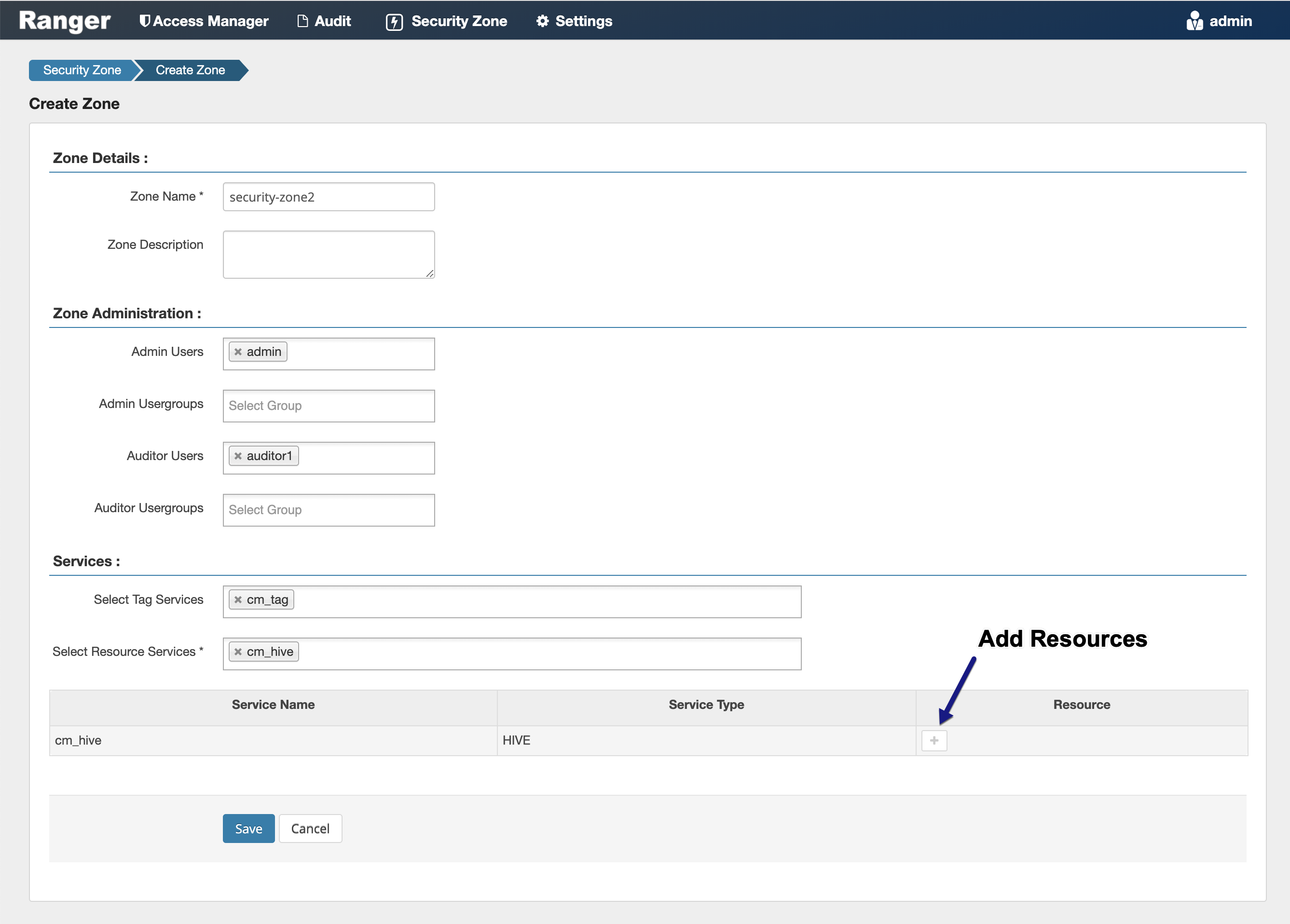Click into the Zone Description text area
Screen dimensions: 1290x924
328,254
